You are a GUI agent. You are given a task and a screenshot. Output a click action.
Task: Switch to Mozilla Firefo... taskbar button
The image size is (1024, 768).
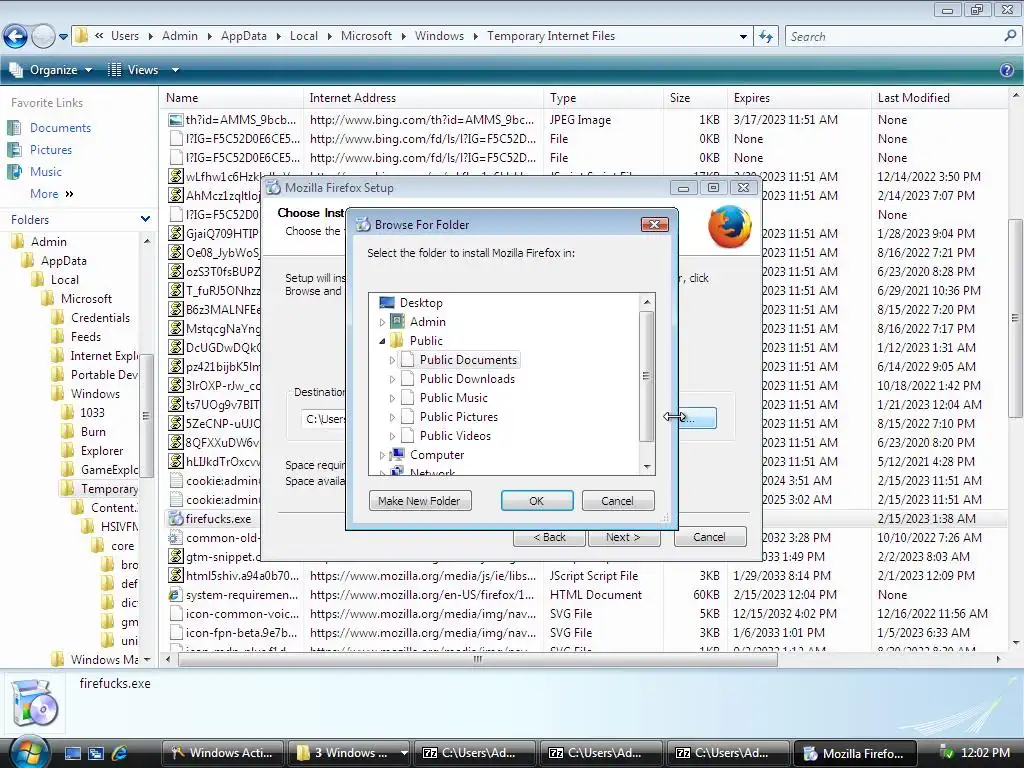tap(855, 753)
